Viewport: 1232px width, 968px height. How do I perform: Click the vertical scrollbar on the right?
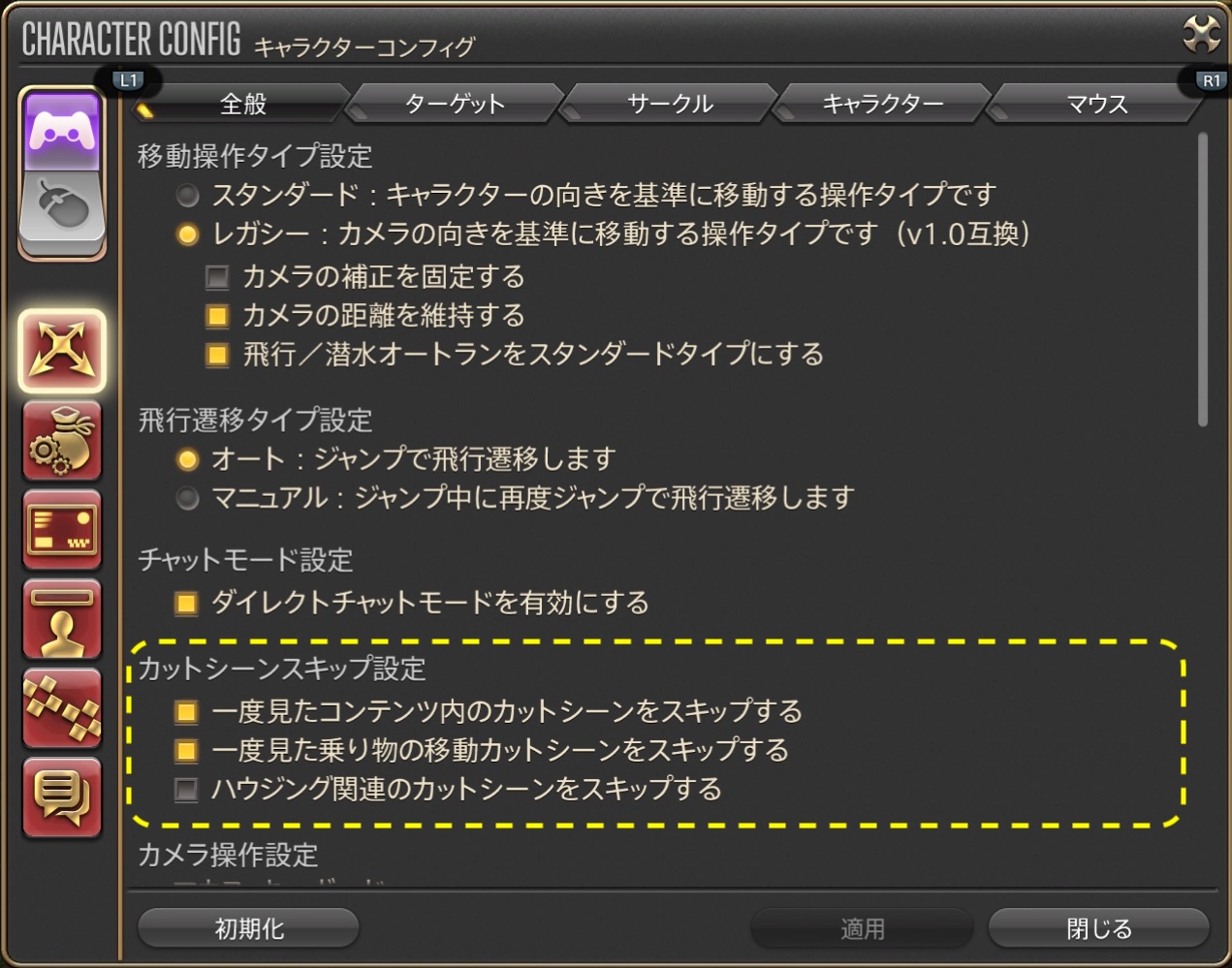1202,279
